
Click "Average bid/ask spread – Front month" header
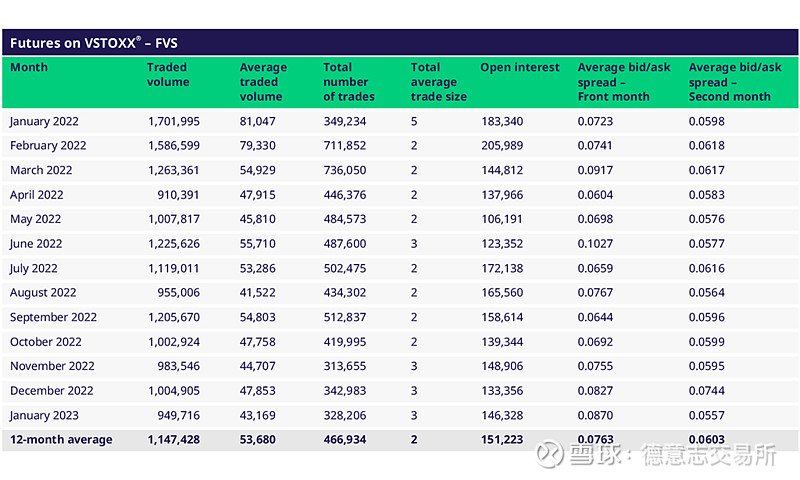(624, 82)
